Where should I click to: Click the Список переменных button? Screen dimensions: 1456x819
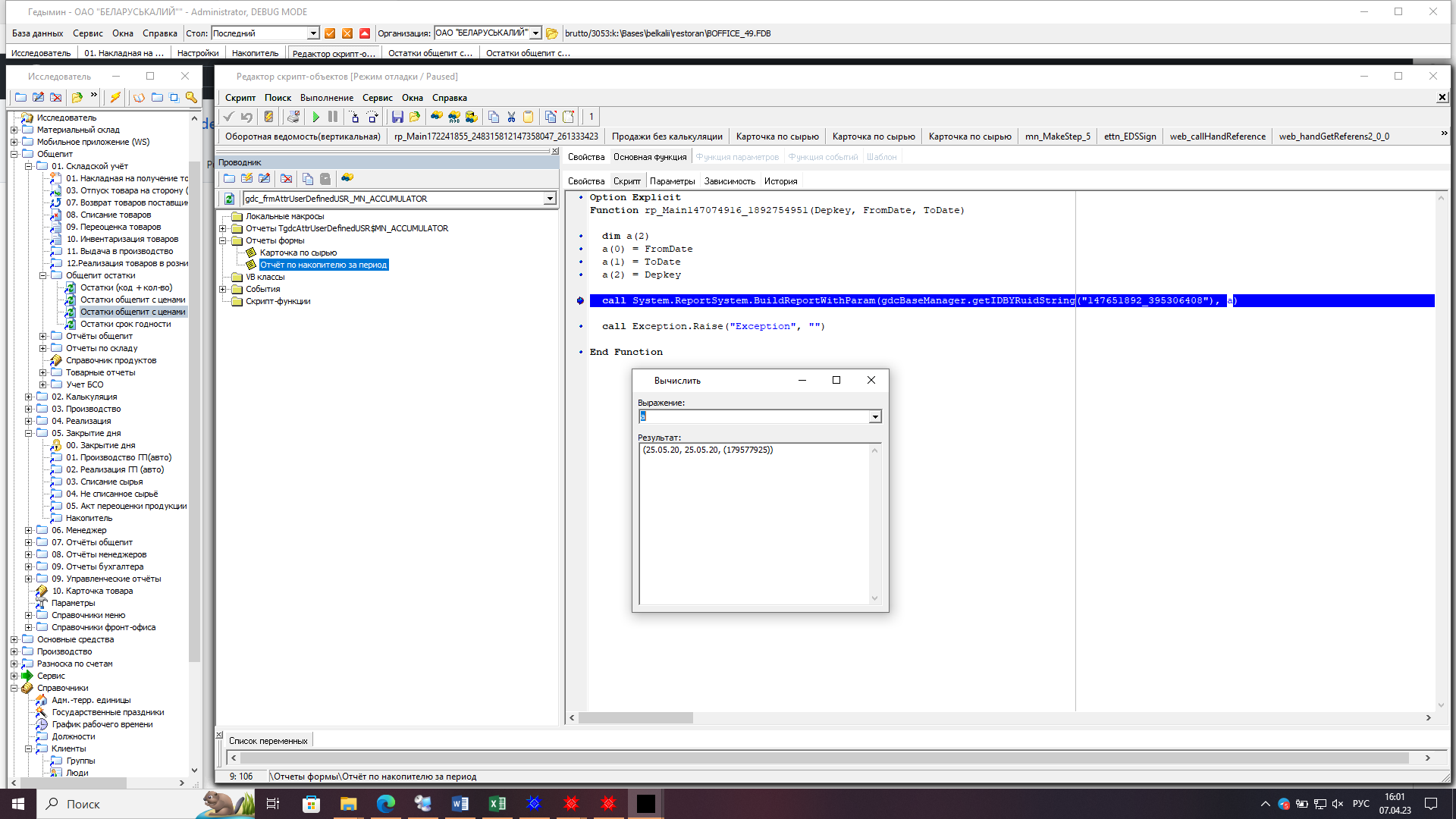click(268, 741)
